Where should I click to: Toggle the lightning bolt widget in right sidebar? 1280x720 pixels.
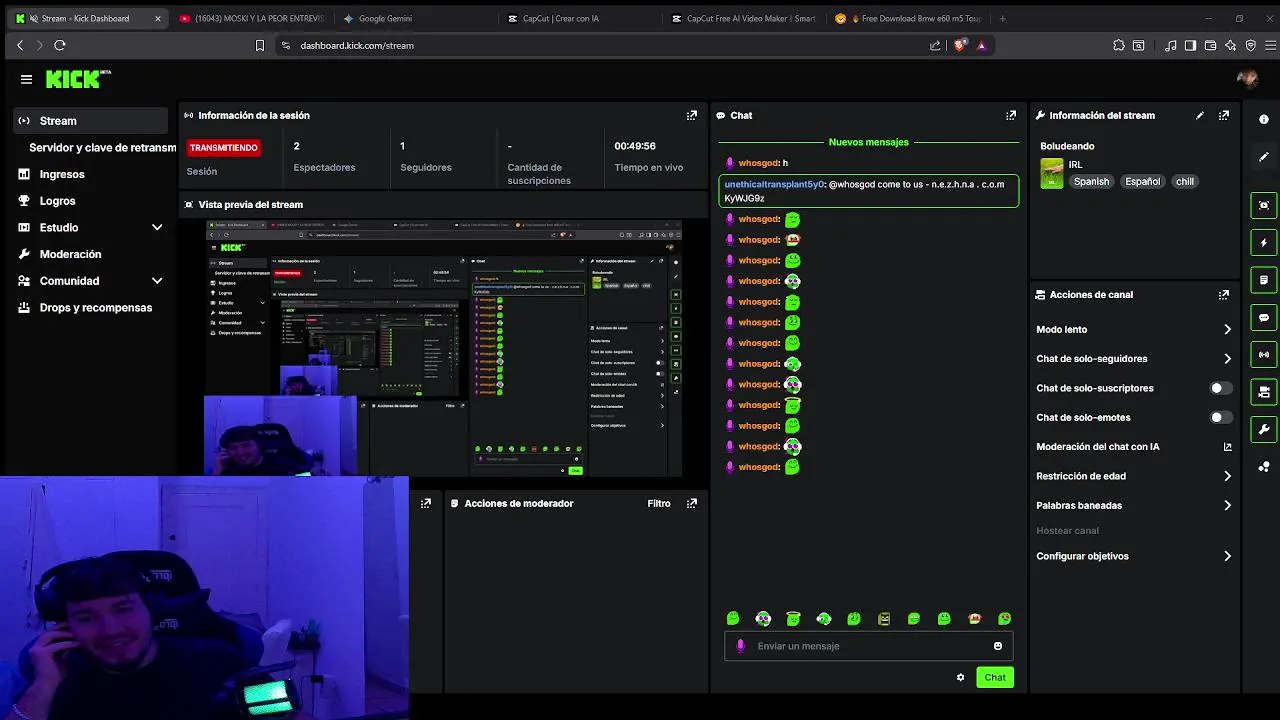[1264, 242]
